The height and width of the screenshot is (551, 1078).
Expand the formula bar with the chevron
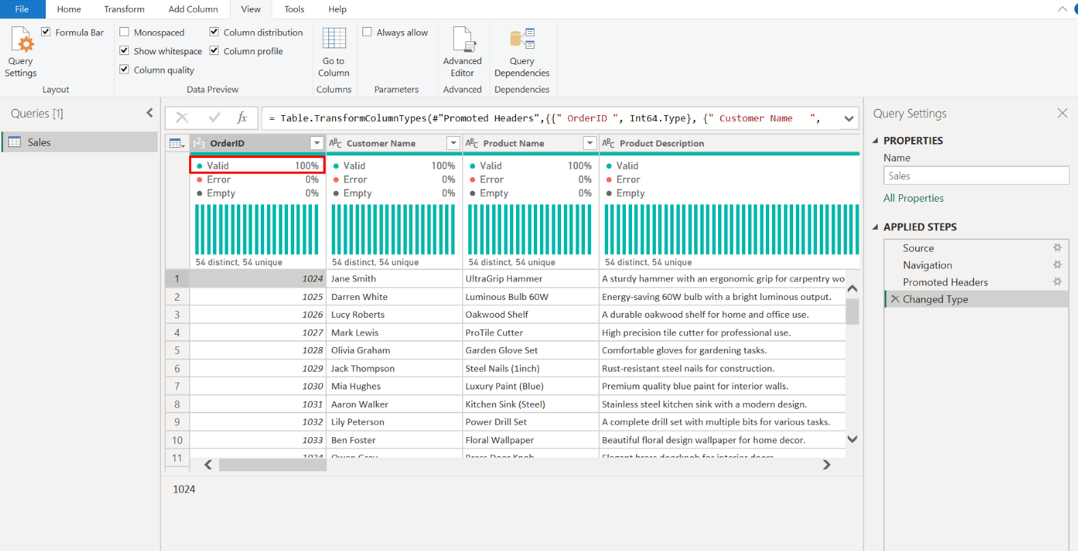click(x=848, y=118)
